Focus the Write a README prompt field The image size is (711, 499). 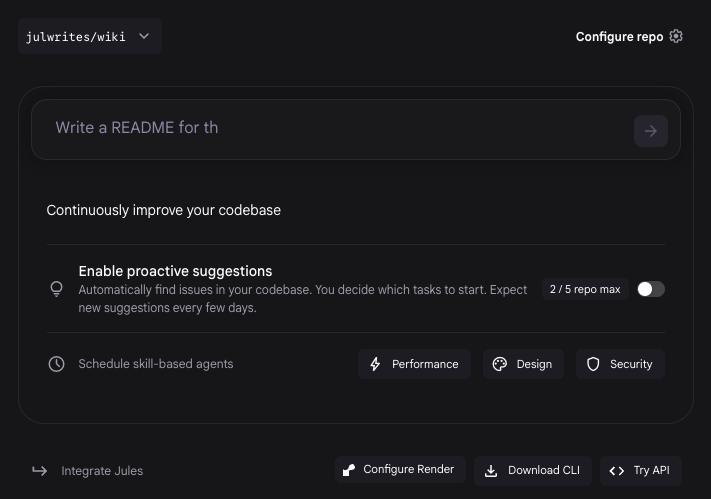coord(330,128)
